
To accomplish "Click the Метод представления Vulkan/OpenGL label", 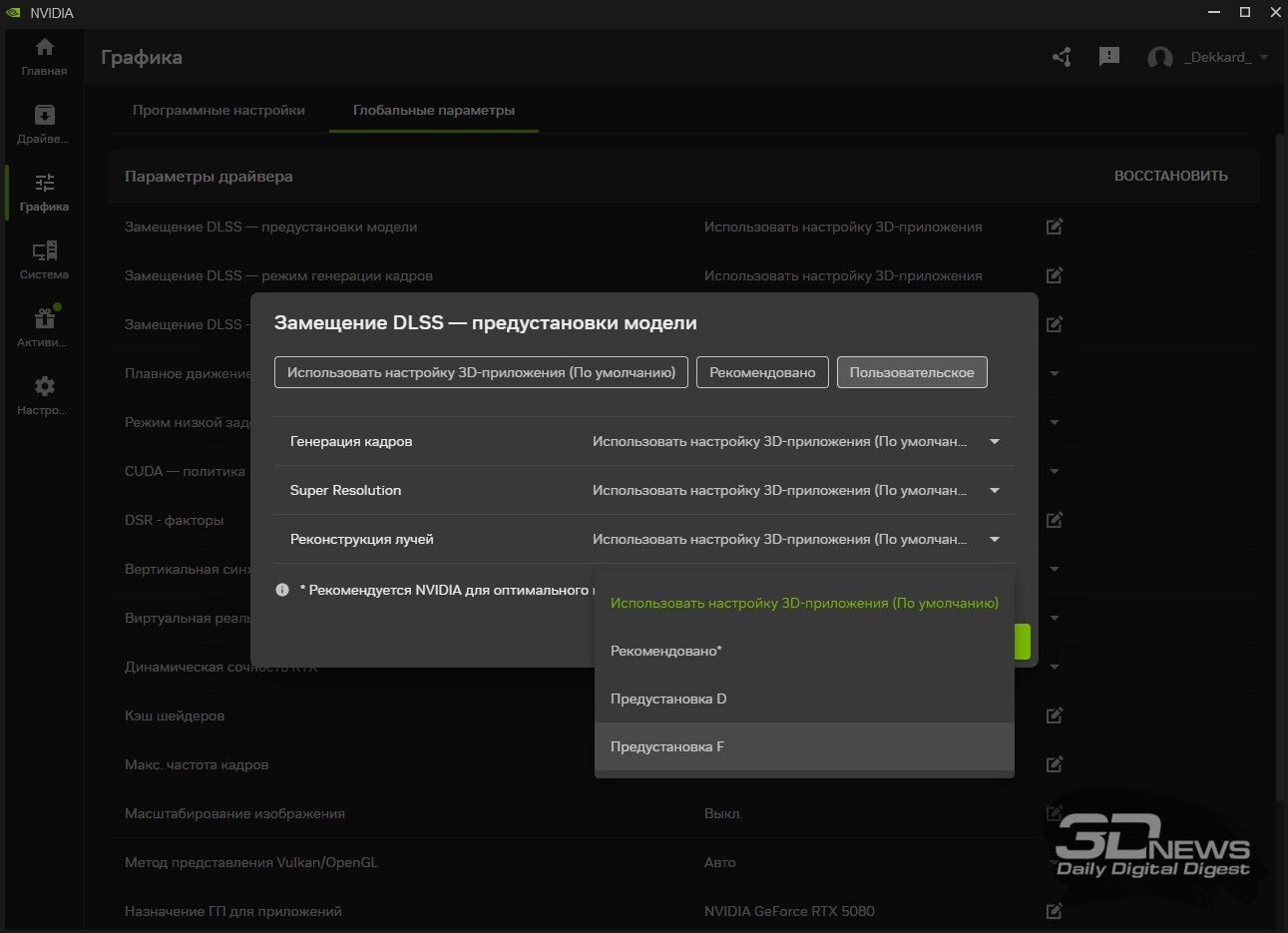I will [251, 862].
